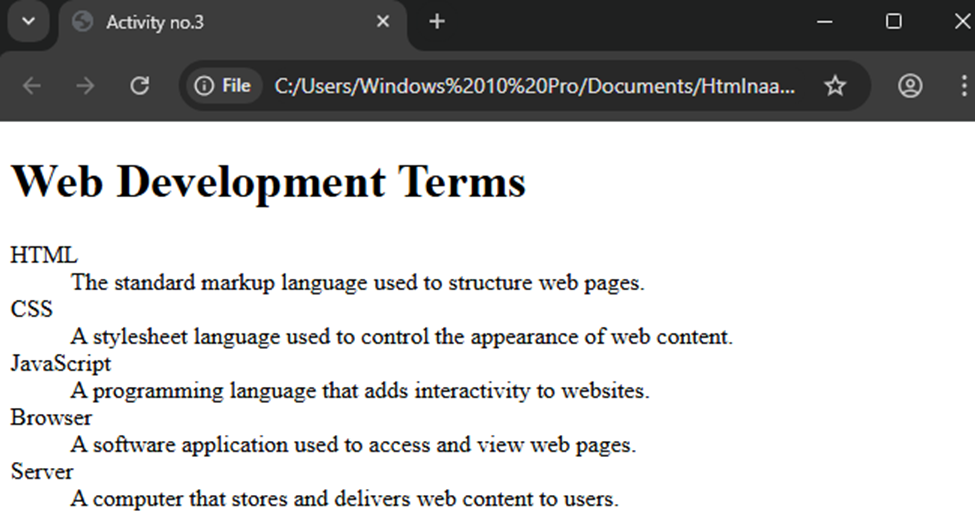
Task: Open the profile avatar menu
Action: [x=909, y=86]
